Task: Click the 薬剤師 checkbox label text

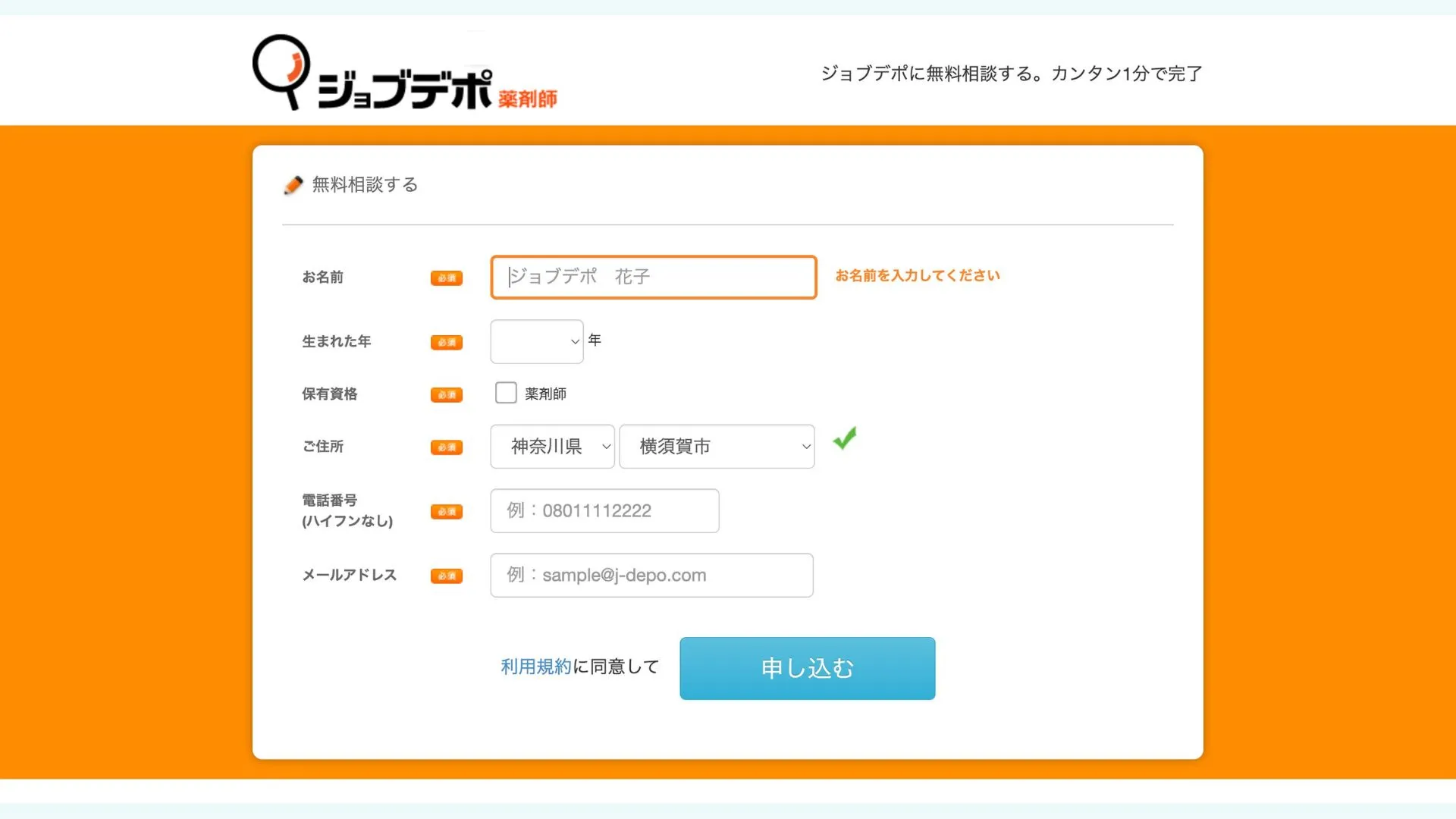Action: 546,394
